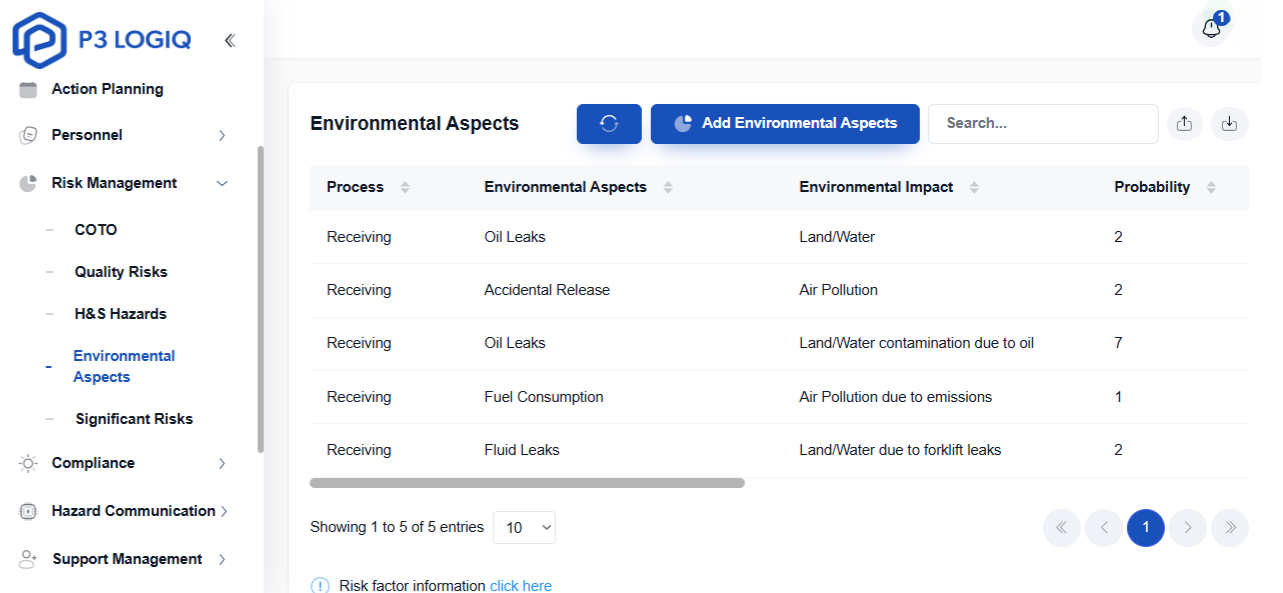The width and height of the screenshot is (1283, 593).
Task: Sort by Probability column arrows
Action: tap(1211, 187)
